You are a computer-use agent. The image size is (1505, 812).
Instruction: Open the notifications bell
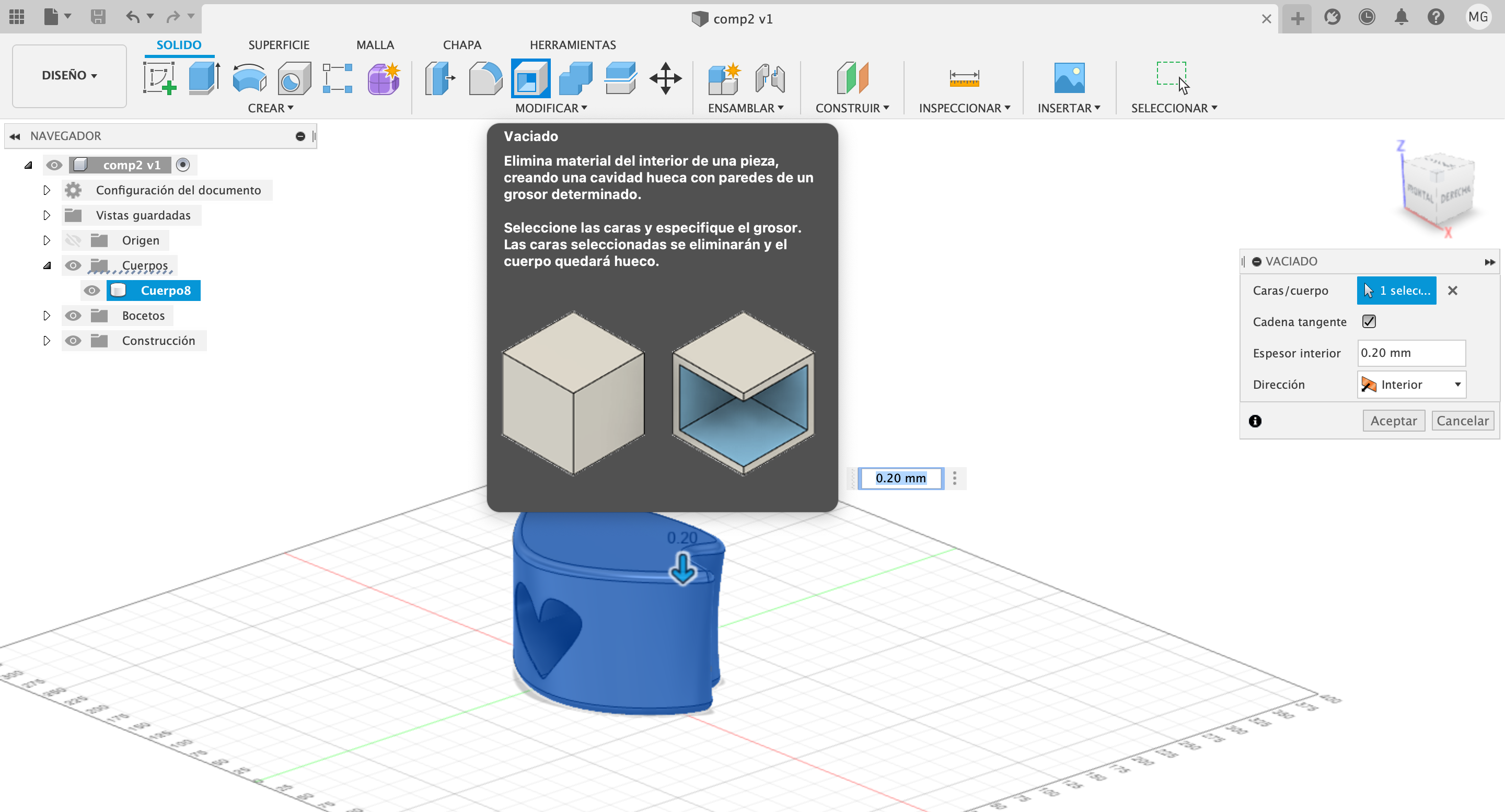tap(1401, 17)
